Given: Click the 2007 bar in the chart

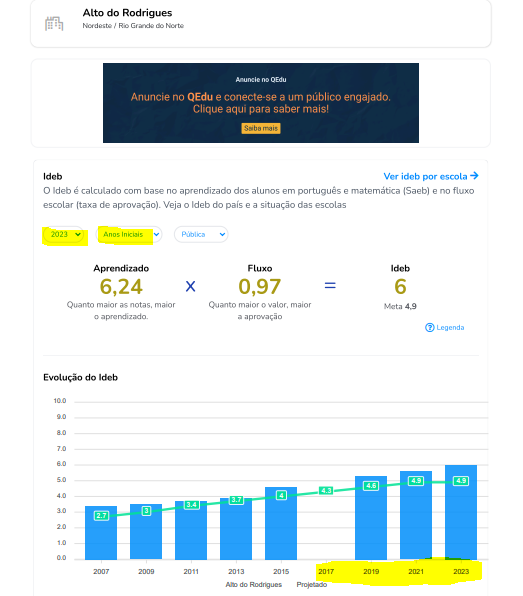Looking at the screenshot, I should pyautogui.click(x=101, y=533).
